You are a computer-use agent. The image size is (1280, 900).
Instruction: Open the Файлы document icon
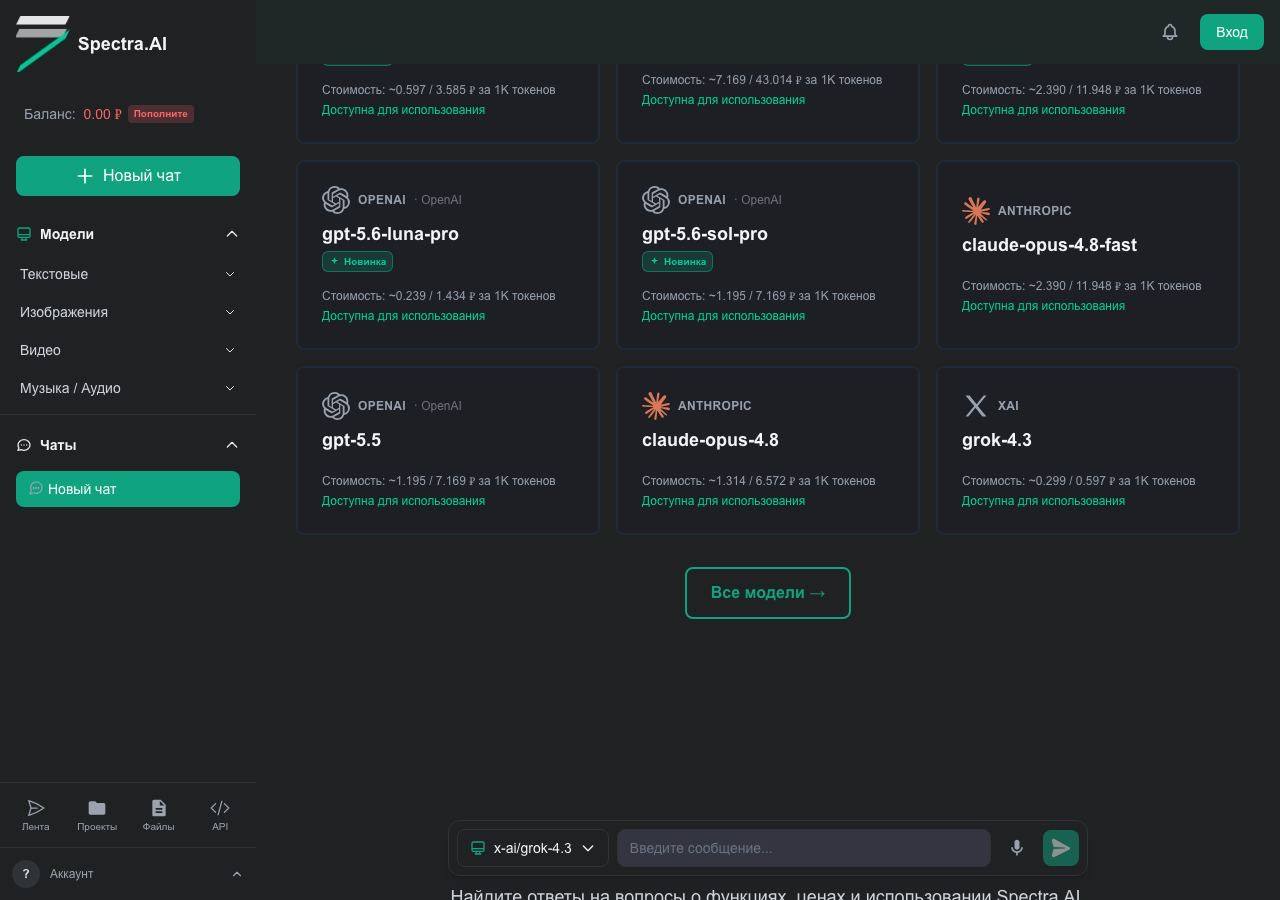click(x=158, y=808)
